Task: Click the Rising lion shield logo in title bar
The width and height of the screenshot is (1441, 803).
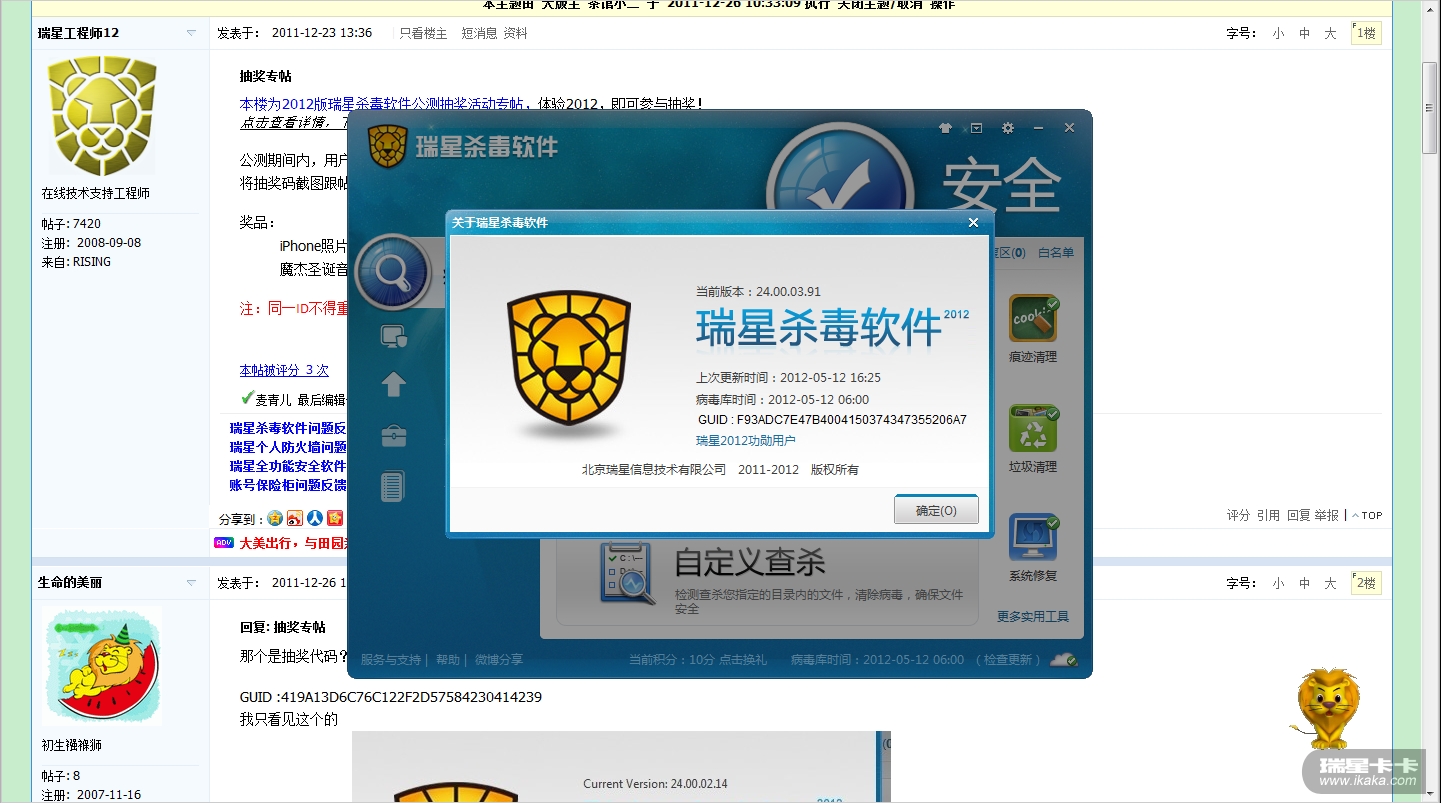Action: [386, 147]
